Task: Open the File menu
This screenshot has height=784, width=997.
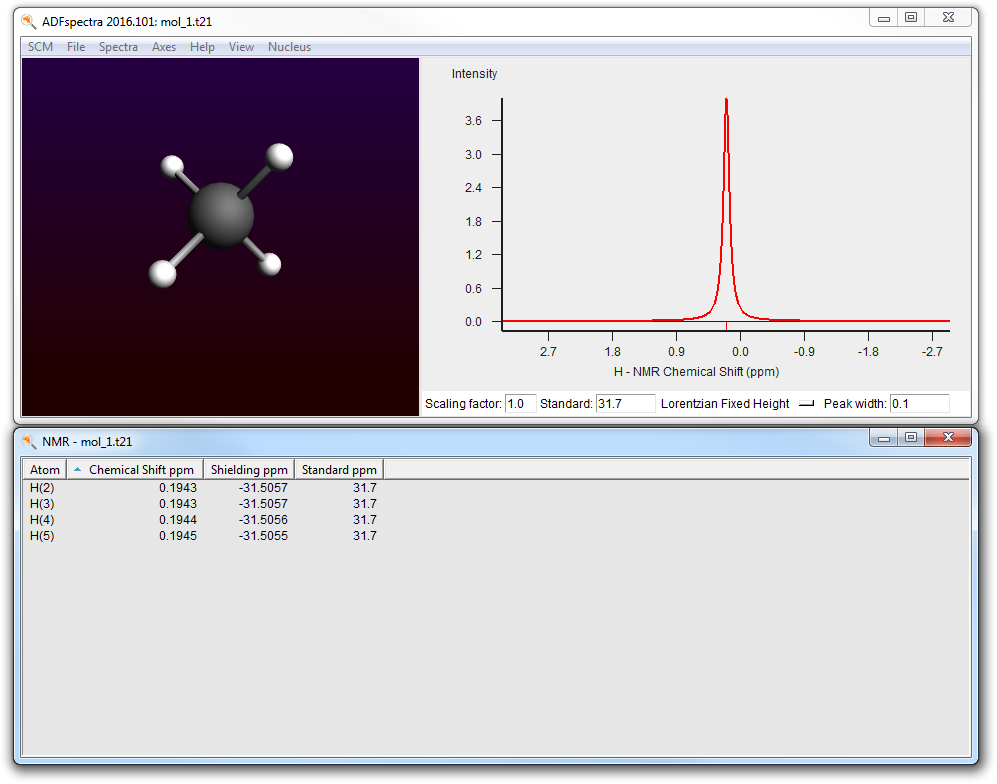Action: click(76, 47)
